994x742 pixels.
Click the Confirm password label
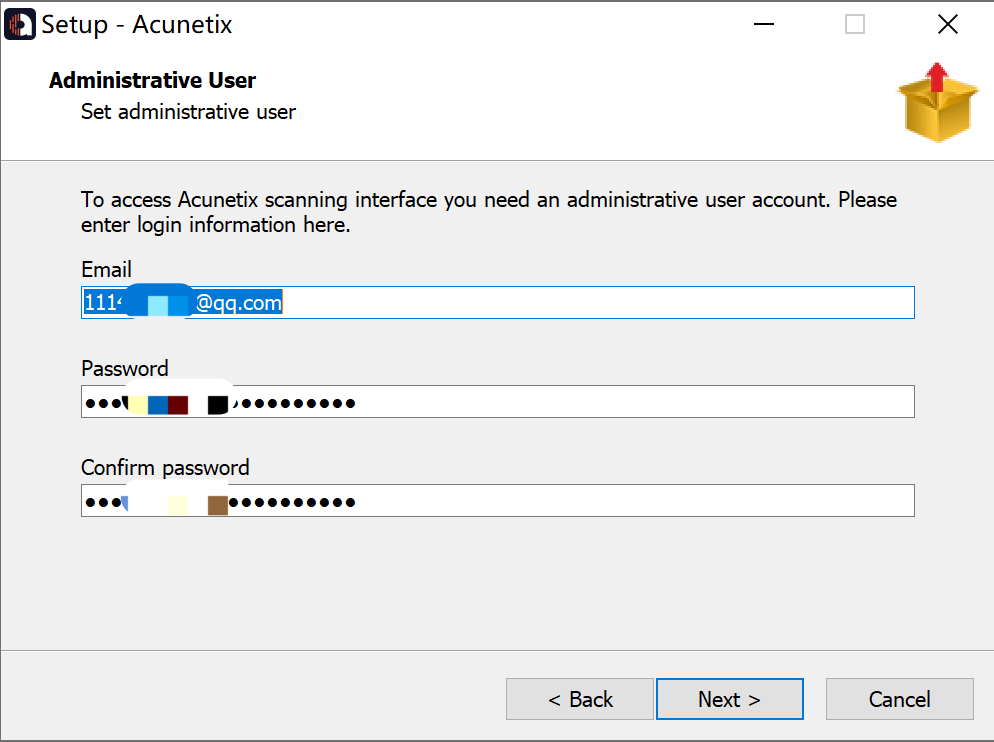click(165, 467)
